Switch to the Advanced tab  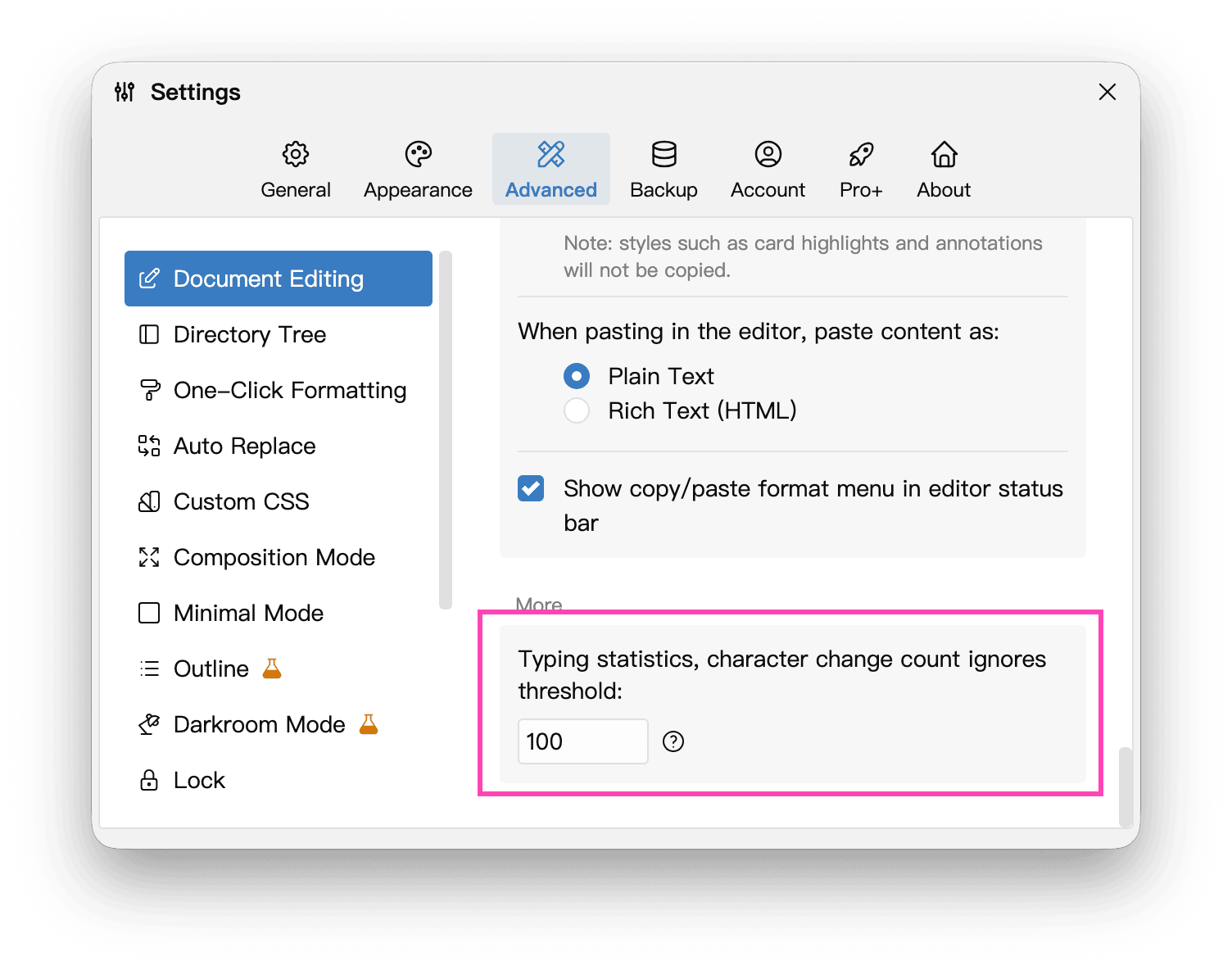tap(551, 170)
